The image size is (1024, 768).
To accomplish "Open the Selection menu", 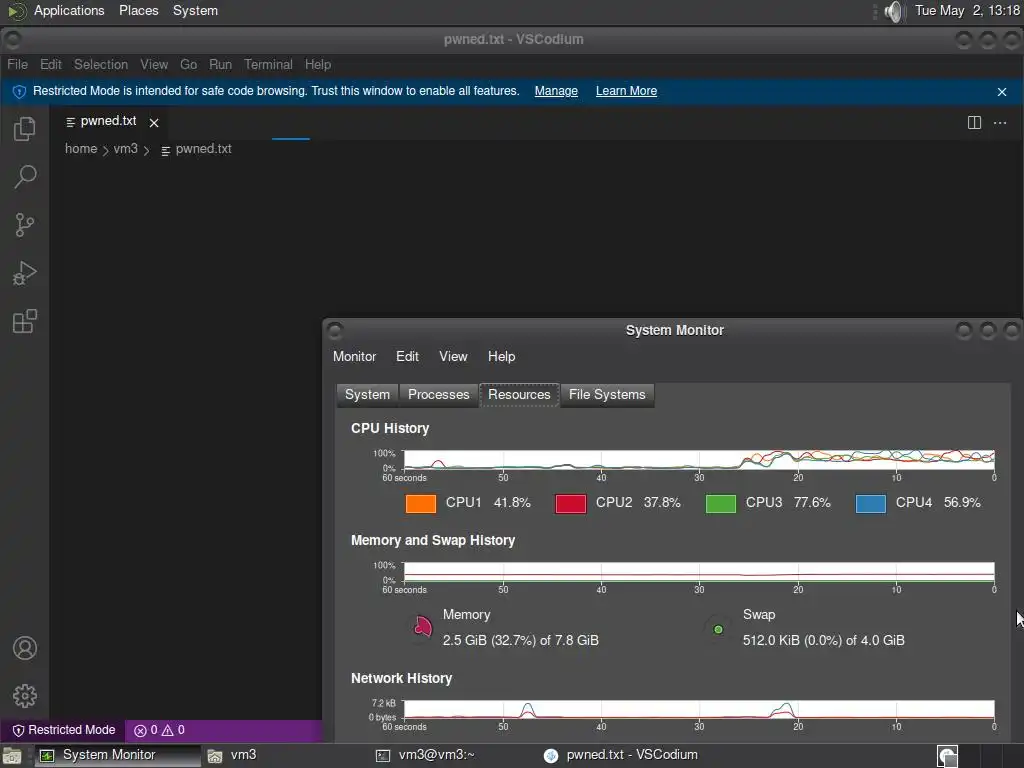I will pos(101,65).
